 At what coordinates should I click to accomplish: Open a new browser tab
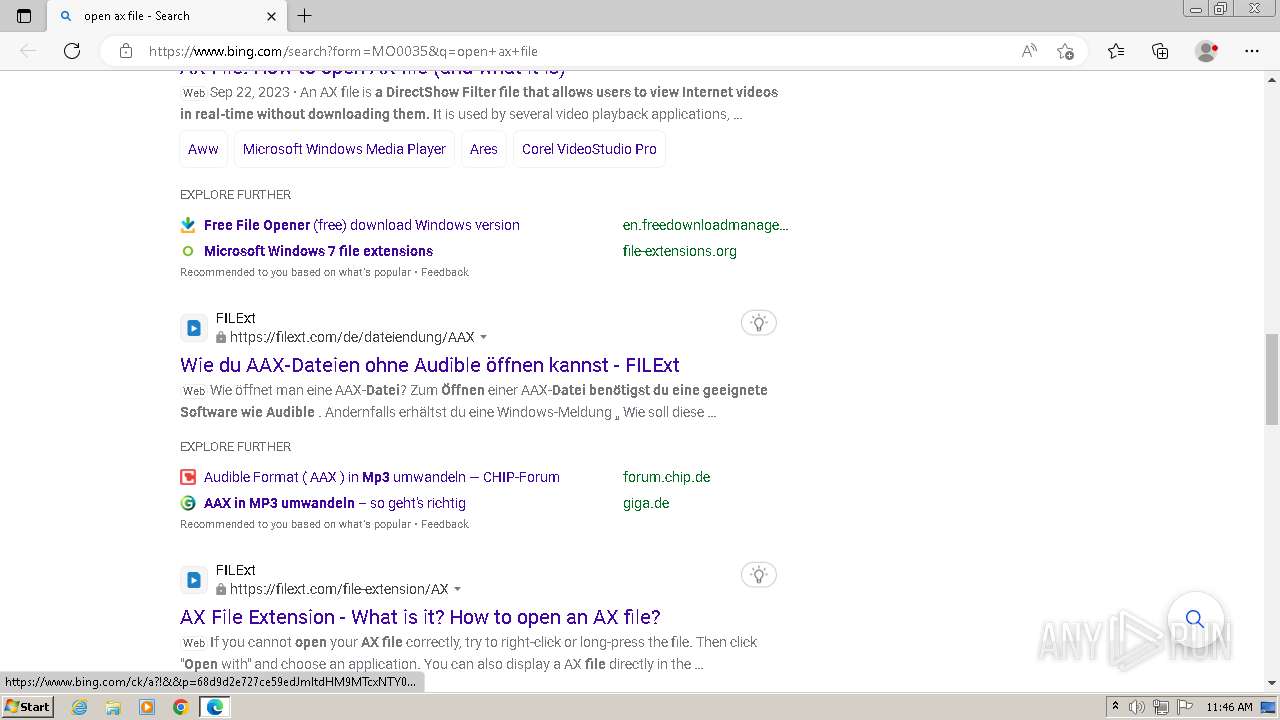coord(305,16)
